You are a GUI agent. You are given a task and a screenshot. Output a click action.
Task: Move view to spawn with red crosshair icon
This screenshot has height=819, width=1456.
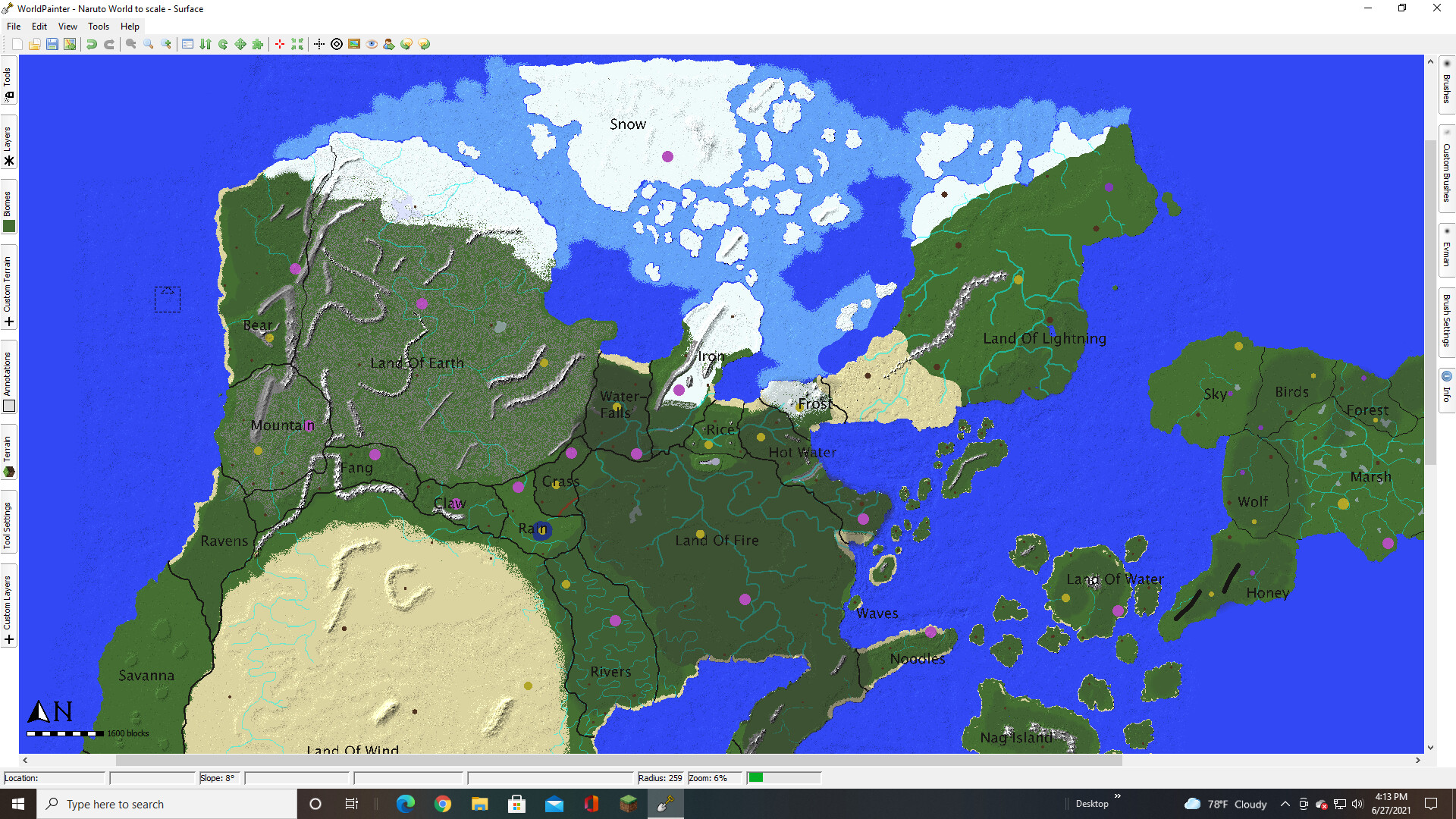[279, 44]
